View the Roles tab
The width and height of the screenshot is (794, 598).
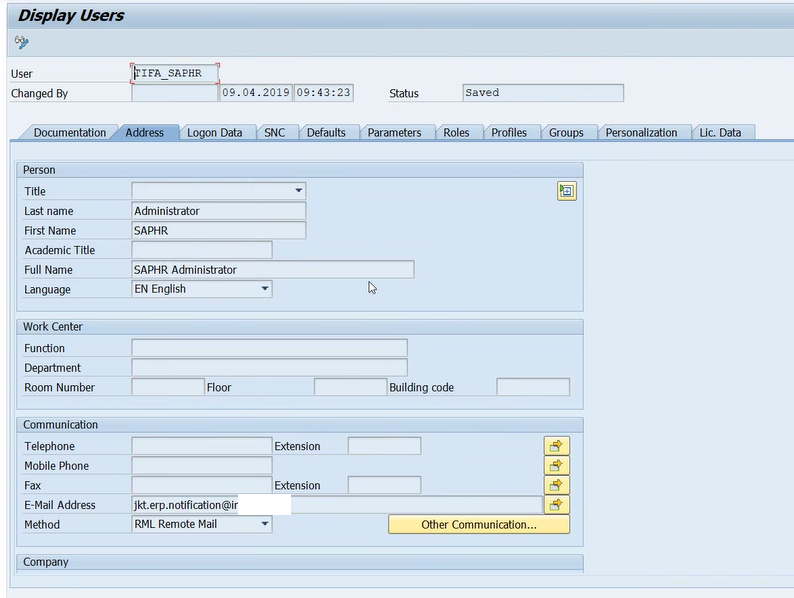tap(456, 133)
